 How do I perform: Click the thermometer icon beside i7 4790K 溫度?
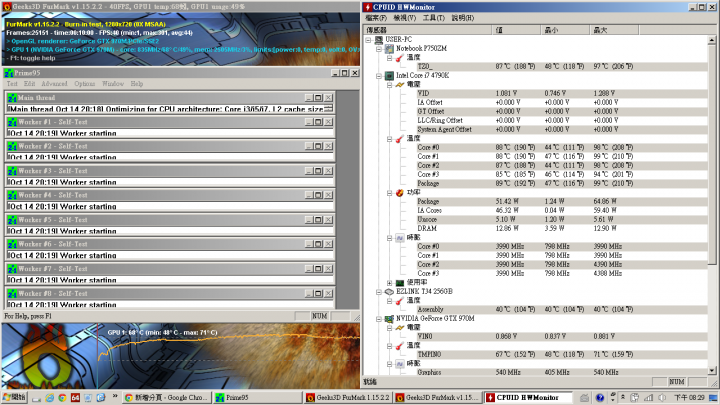400,138
